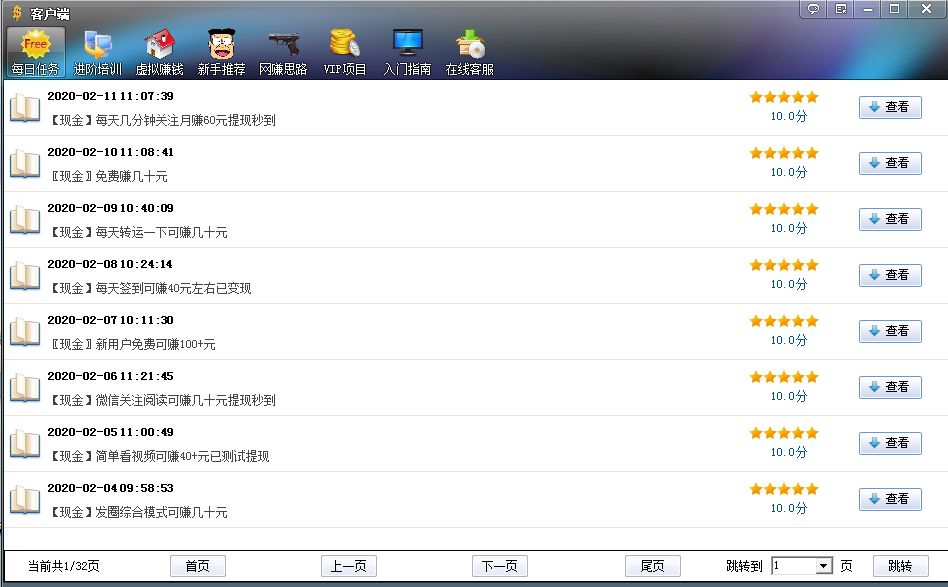This screenshot has height=587, width=948.
Task: Click book icon of 2020-02-09 entry
Action: click(x=25, y=220)
